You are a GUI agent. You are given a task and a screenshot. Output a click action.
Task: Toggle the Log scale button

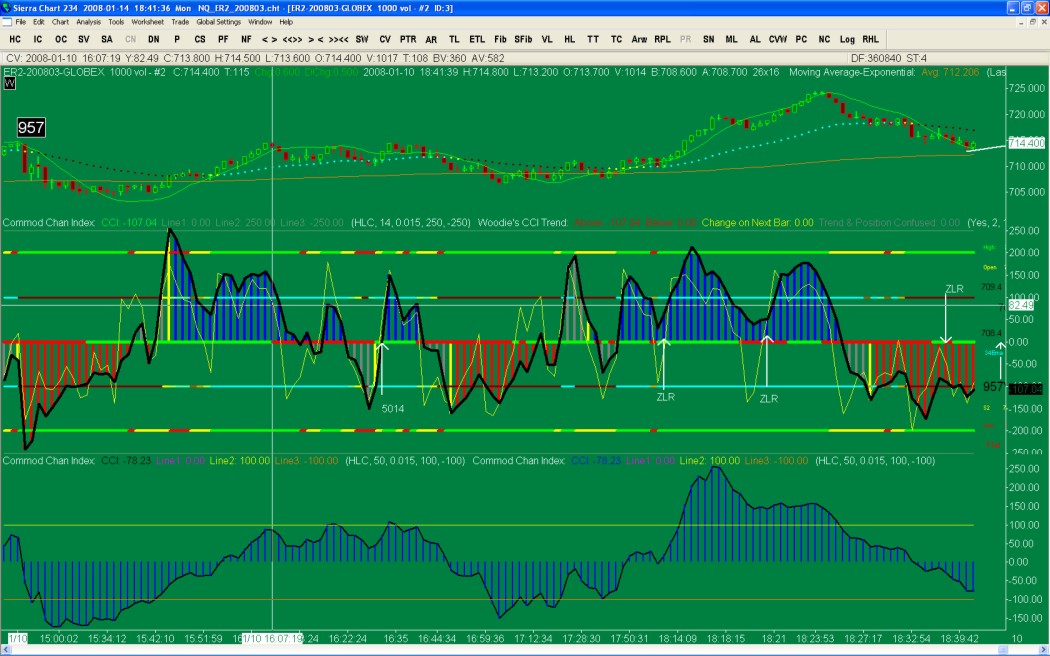[x=847, y=39]
